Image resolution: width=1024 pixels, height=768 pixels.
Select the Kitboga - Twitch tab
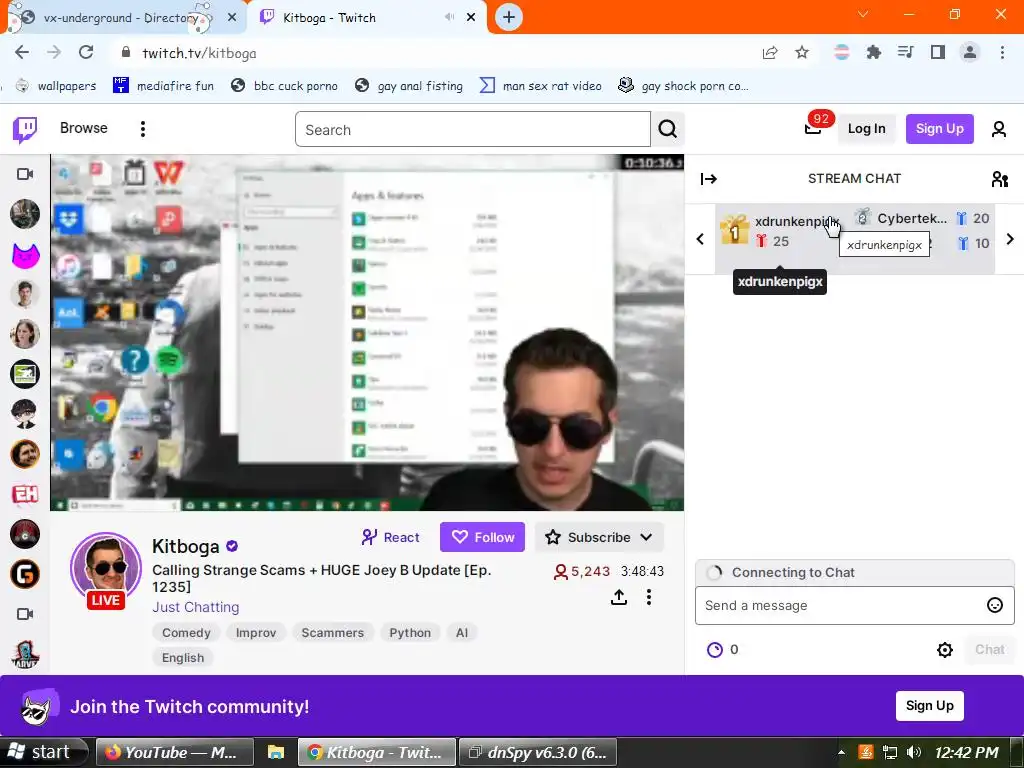click(x=367, y=18)
